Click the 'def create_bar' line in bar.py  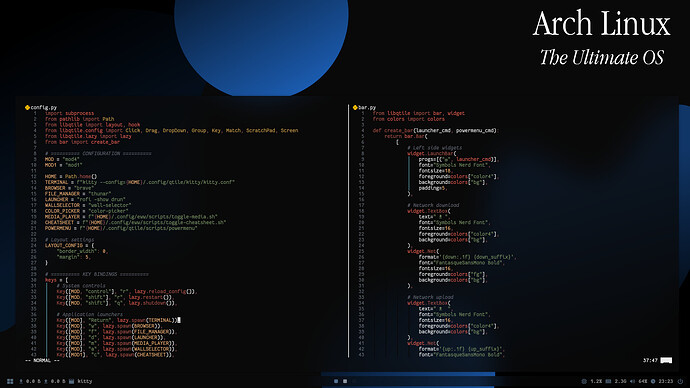tap(435, 130)
